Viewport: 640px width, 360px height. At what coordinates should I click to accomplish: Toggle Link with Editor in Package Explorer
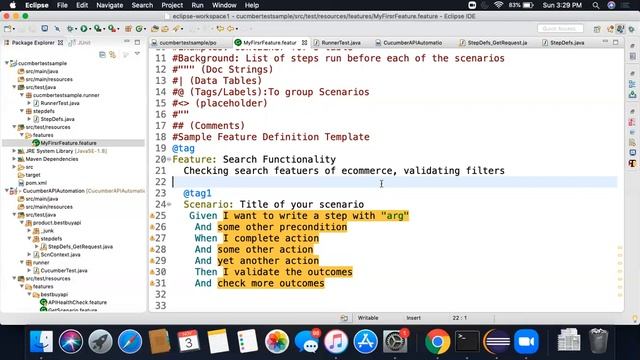(112, 54)
